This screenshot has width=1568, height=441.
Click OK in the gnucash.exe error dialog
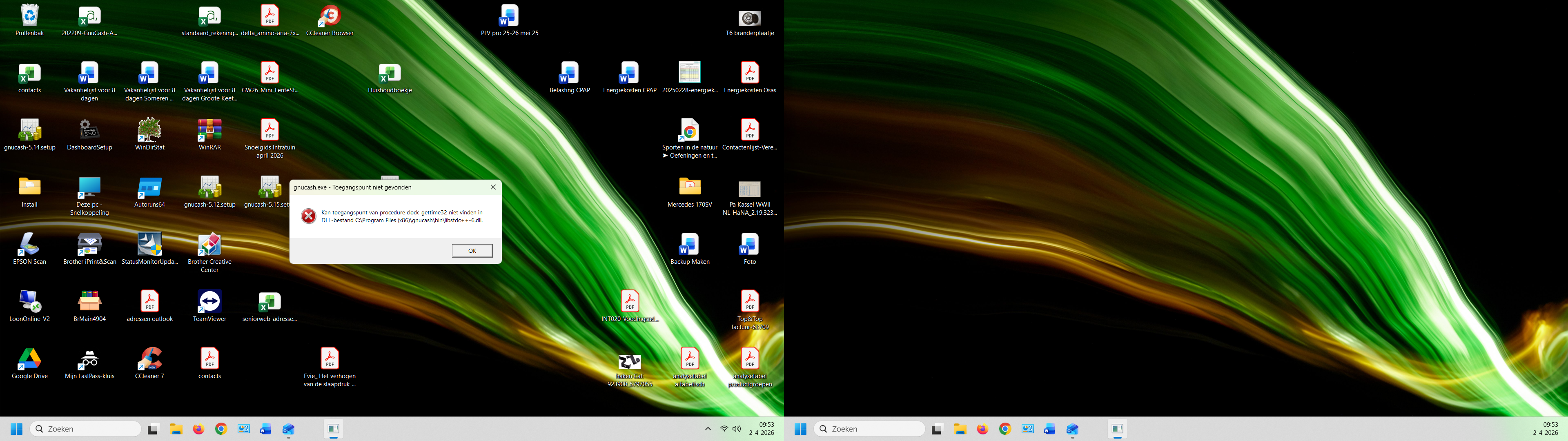pos(472,250)
